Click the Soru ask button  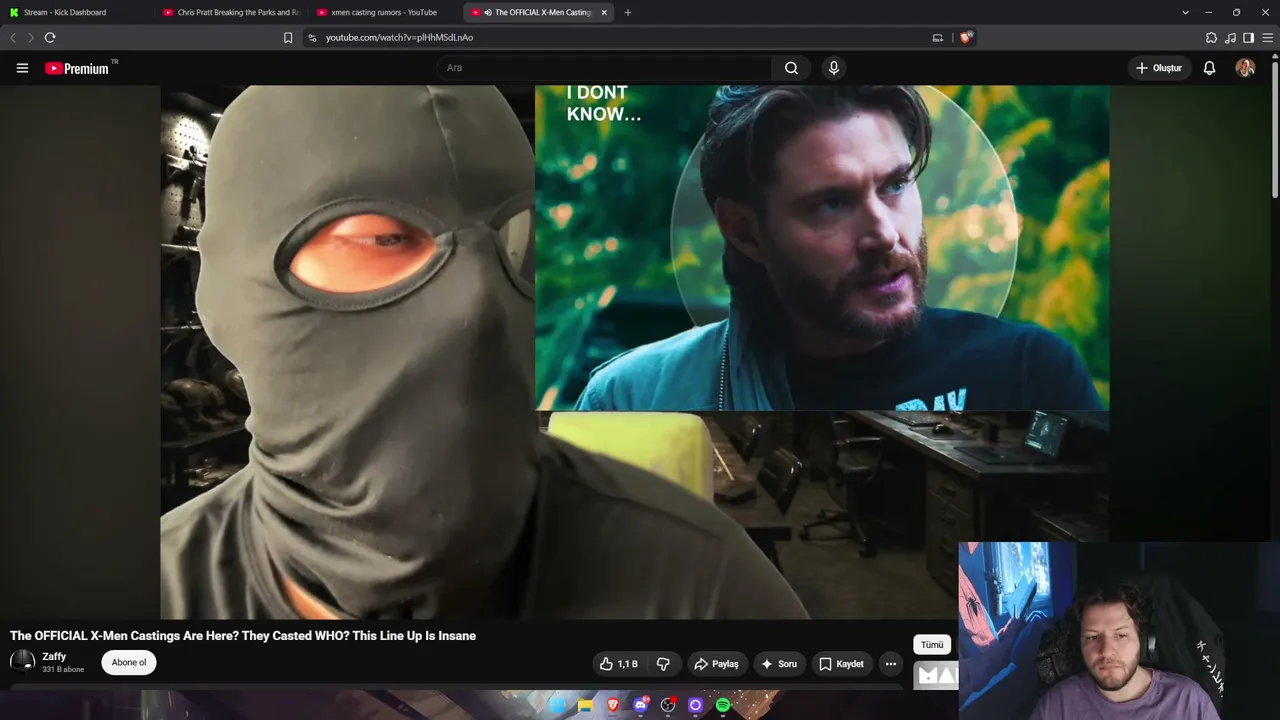(x=779, y=664)
